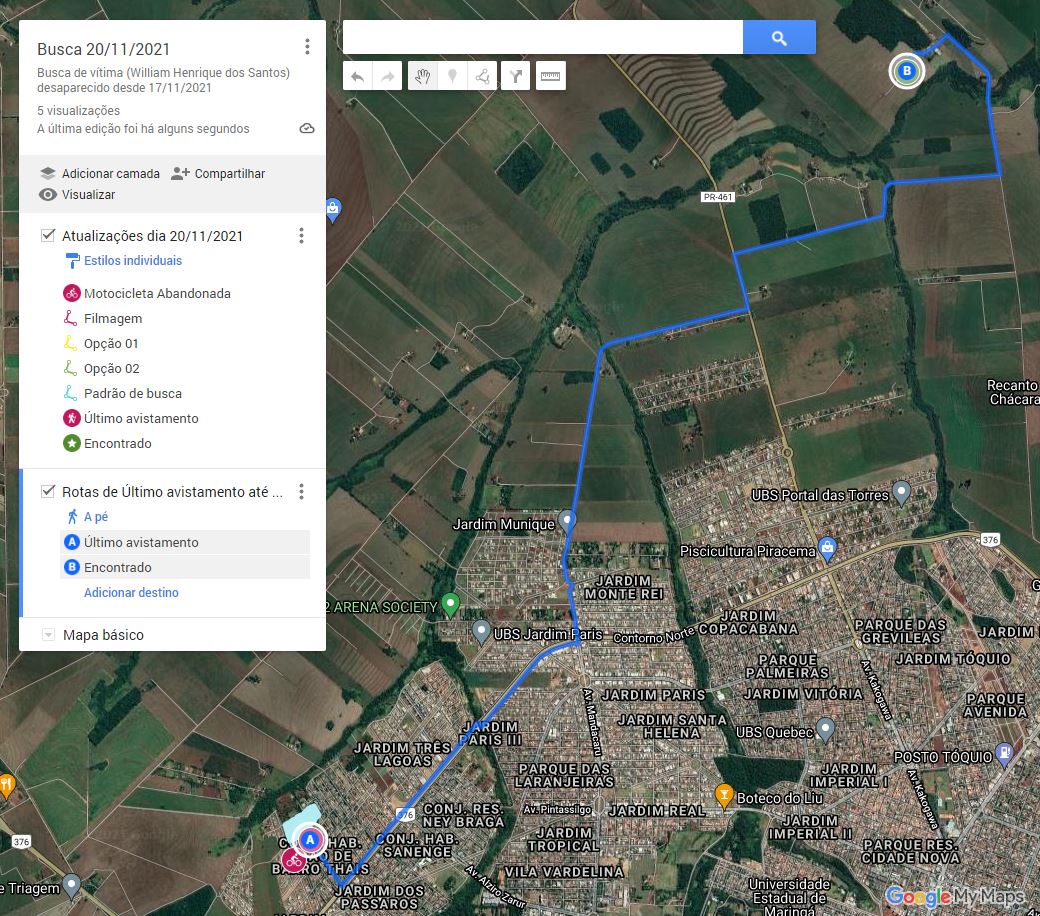Select the hand pan tool

click(x=423, y=76)
